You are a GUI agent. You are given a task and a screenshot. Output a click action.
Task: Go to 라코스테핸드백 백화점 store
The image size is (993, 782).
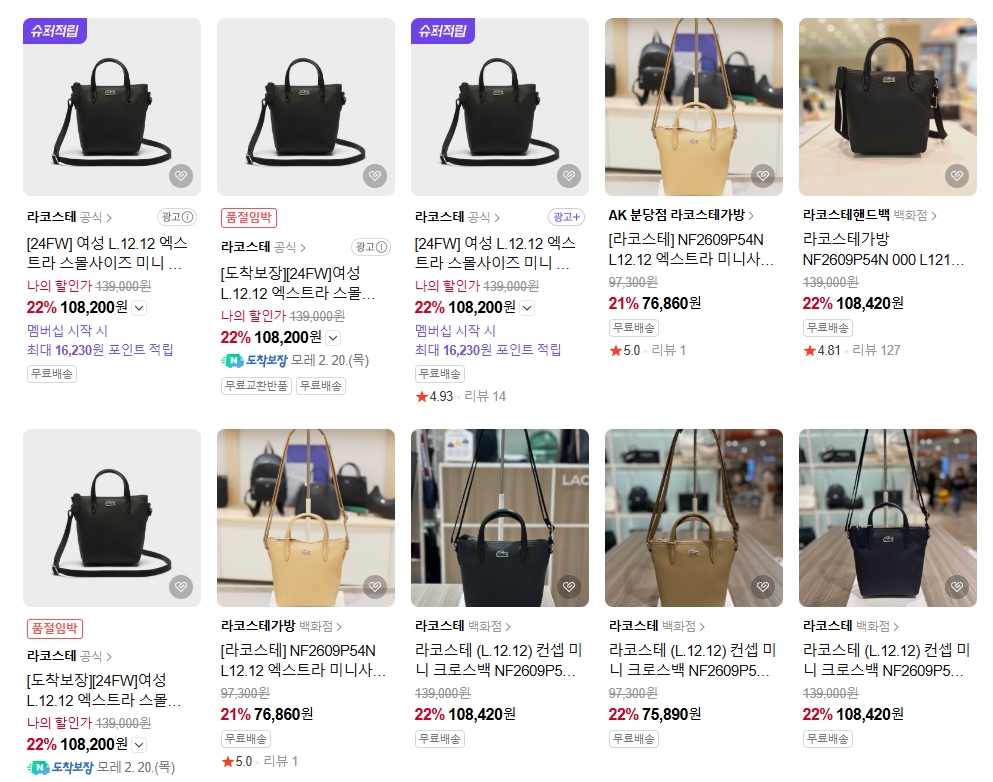click(870, 215)
